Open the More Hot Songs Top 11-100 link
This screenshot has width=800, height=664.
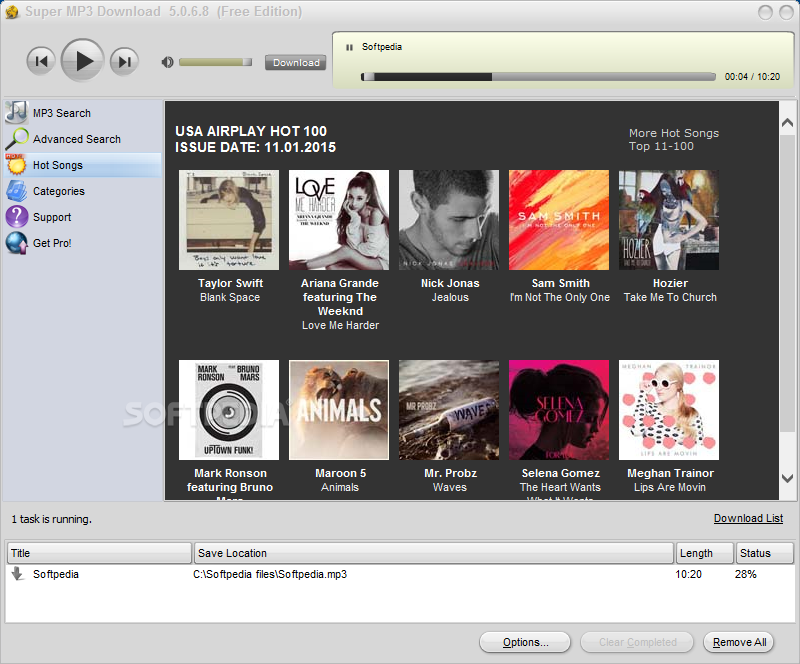click(x=673, y=139)
